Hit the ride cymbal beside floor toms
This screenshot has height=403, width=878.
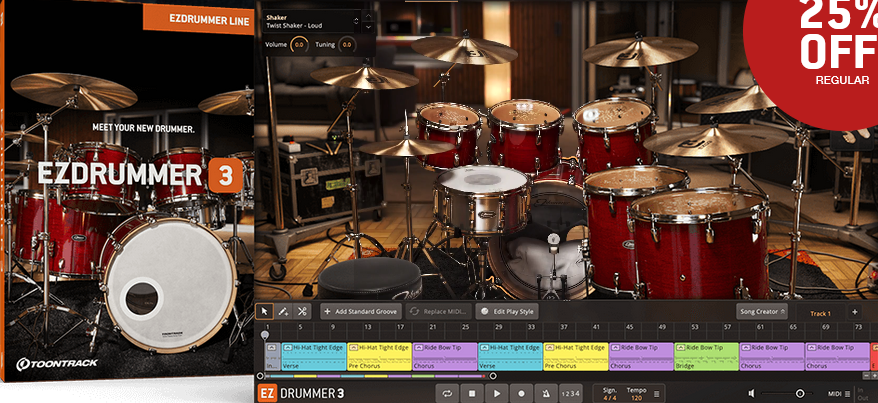click(x=715, y=140)
